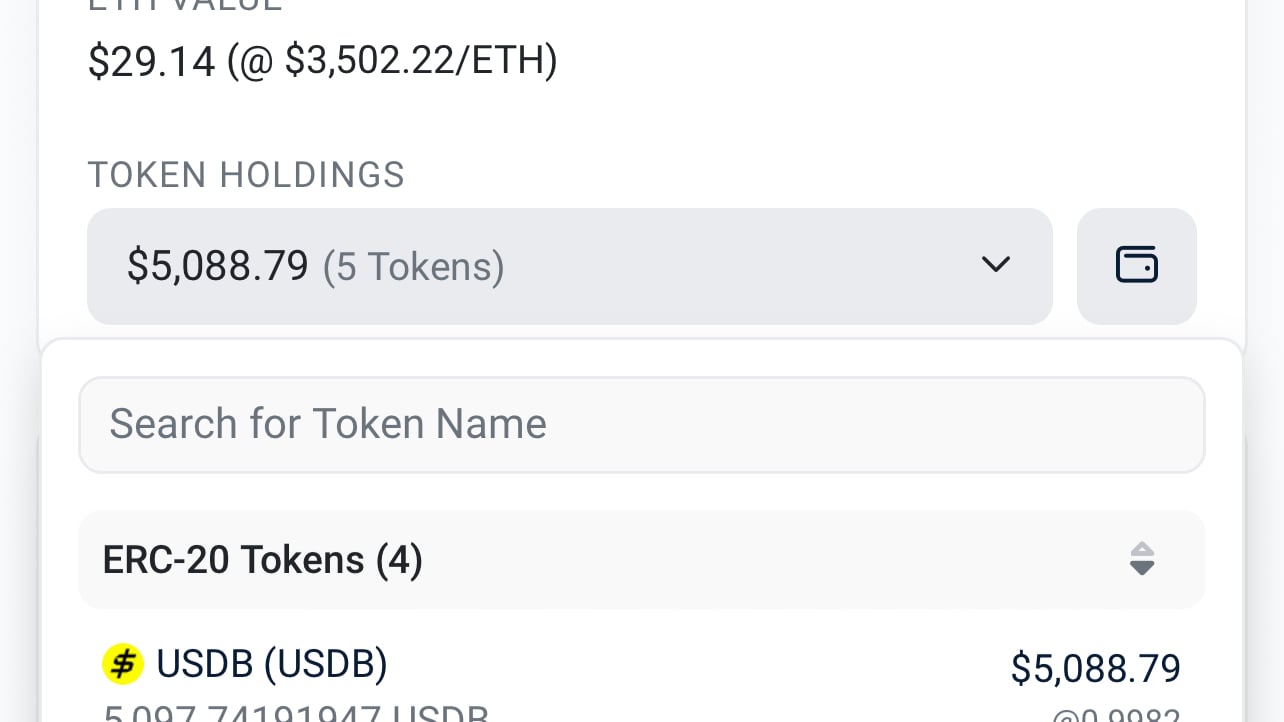Open the $5,088.79 (5 Tokens) dropdown

click(570, 266)
